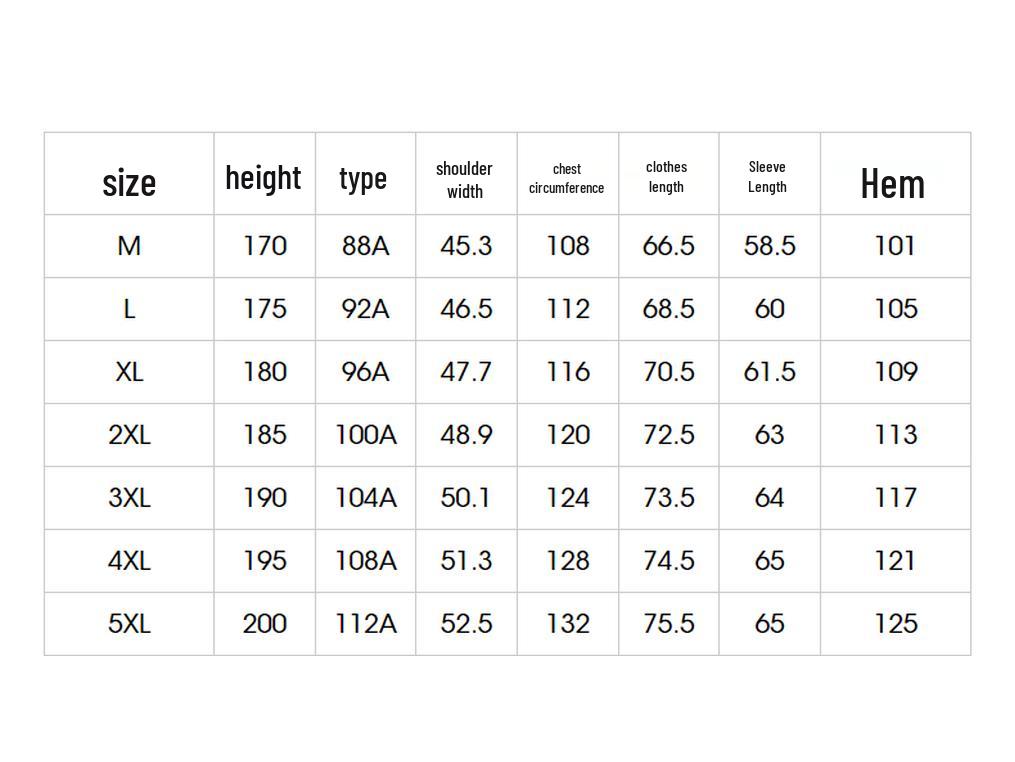Click the 'size' column header
Screen dimensions: 1015x762
129,183
